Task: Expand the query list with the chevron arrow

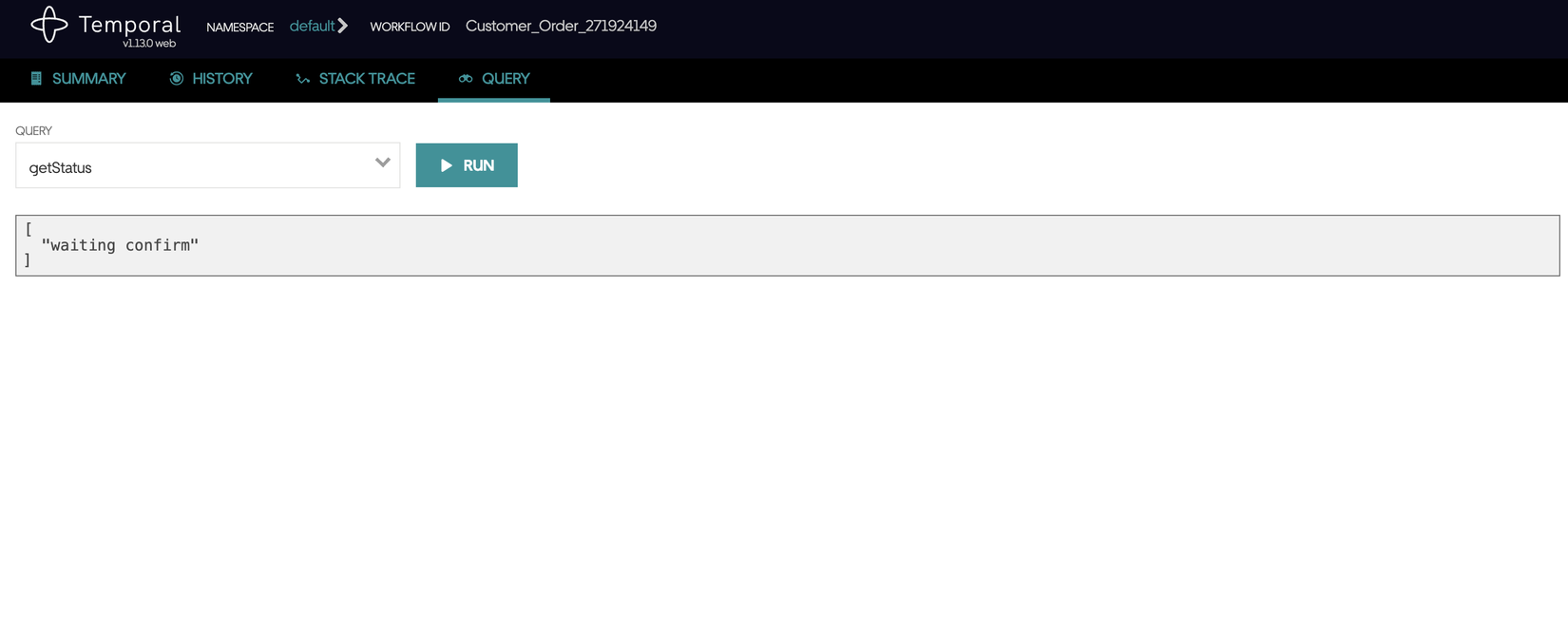Action: tap(383, 163)
